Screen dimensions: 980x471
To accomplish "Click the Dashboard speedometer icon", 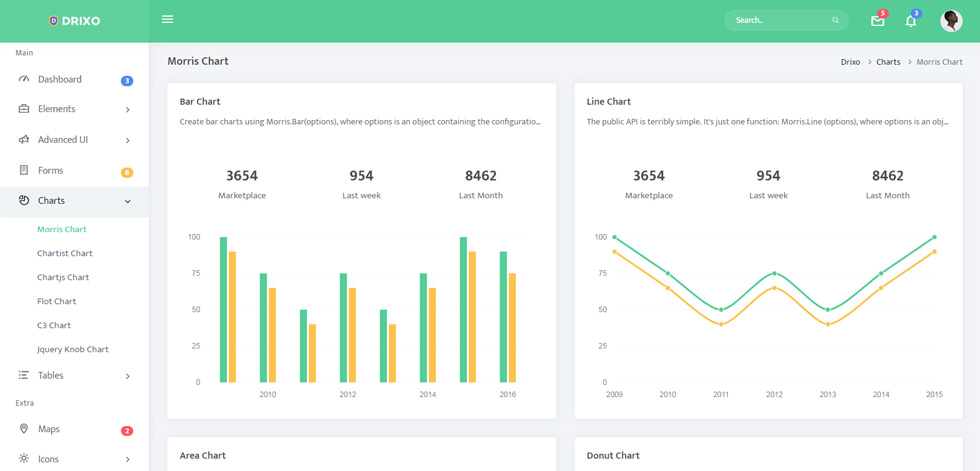I will pos(24,79).
